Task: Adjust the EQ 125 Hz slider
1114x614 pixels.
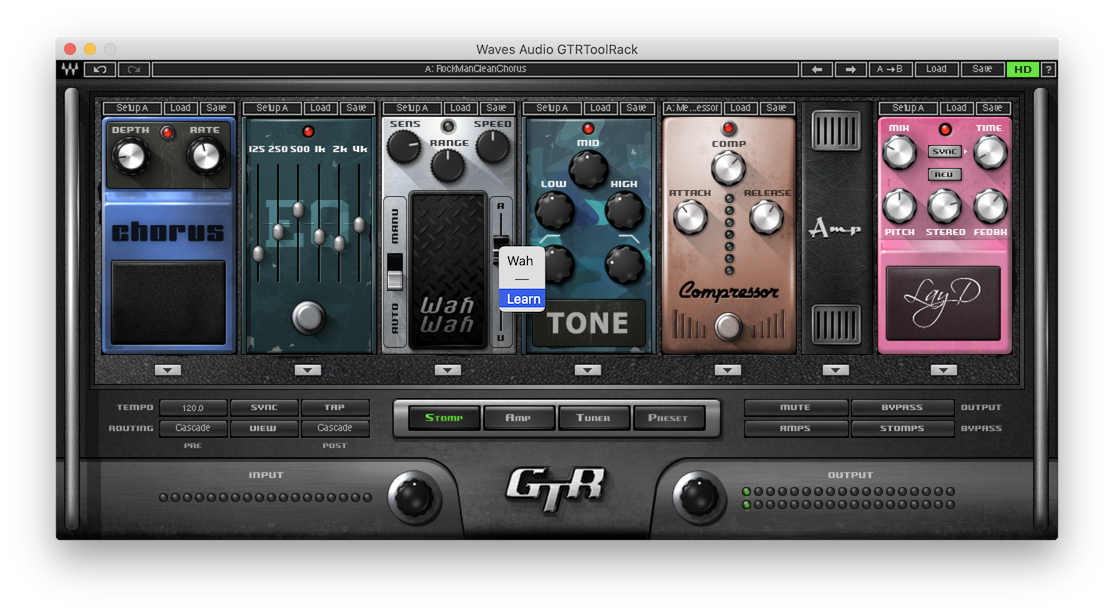Action: click(x=258, y=253)
